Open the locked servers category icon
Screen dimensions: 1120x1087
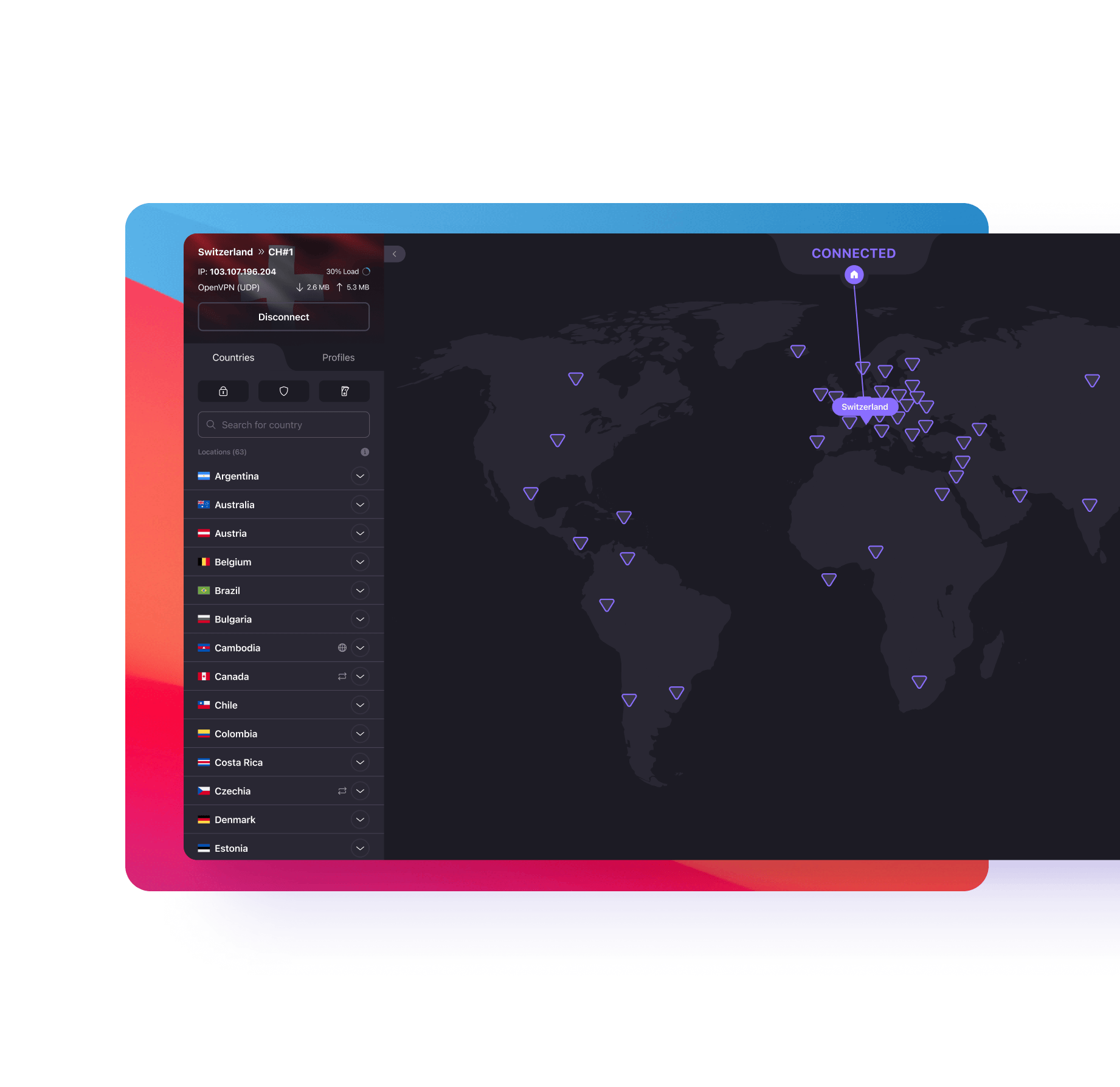223,391
